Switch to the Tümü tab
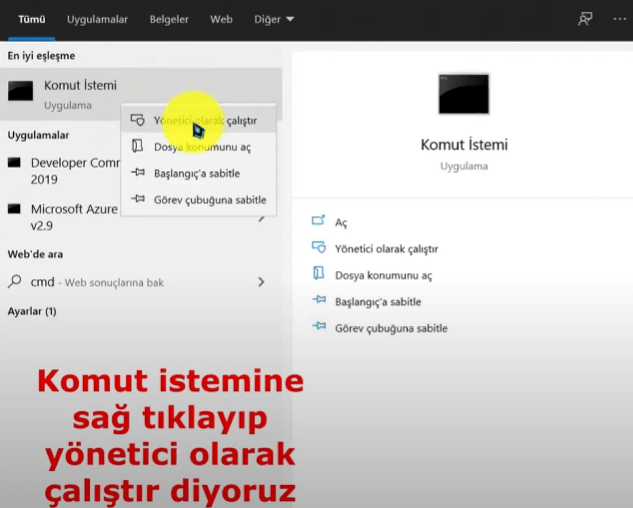This screenshot has width=633, height=508. (31, 19)
